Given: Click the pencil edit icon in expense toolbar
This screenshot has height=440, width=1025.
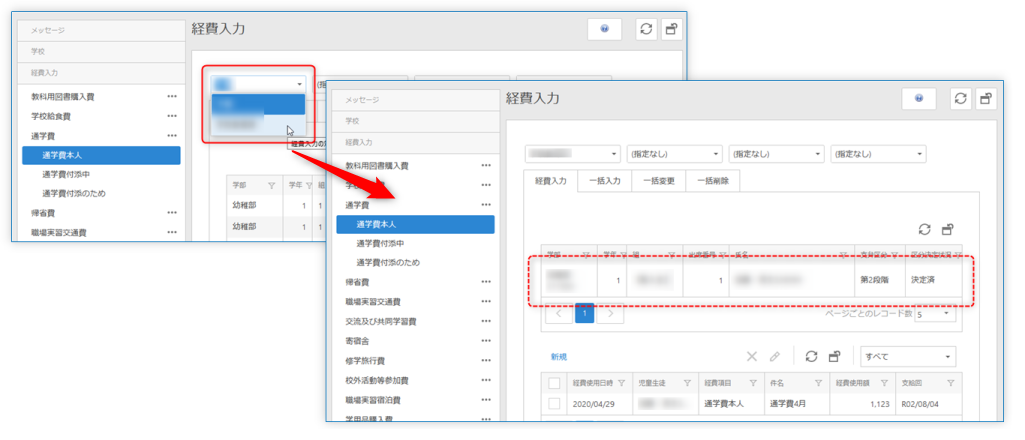Looking at the screenshot, I should (775, 356).
